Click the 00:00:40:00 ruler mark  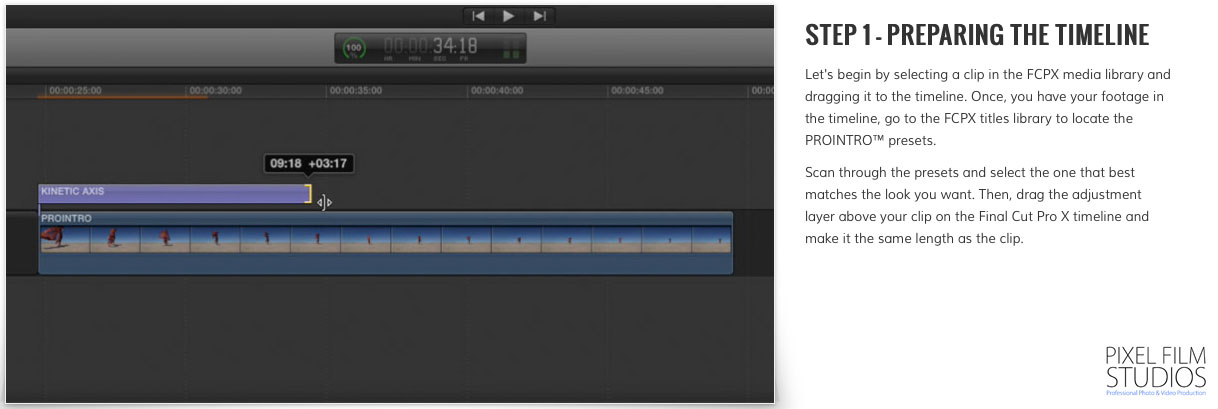click(496, 90)
